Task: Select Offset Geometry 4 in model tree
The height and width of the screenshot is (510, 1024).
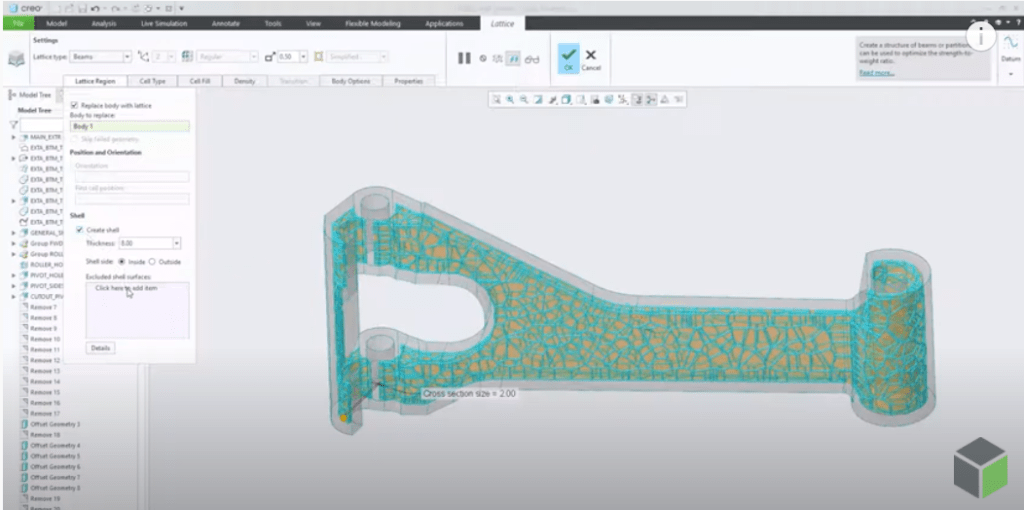Action: point(55,445)
